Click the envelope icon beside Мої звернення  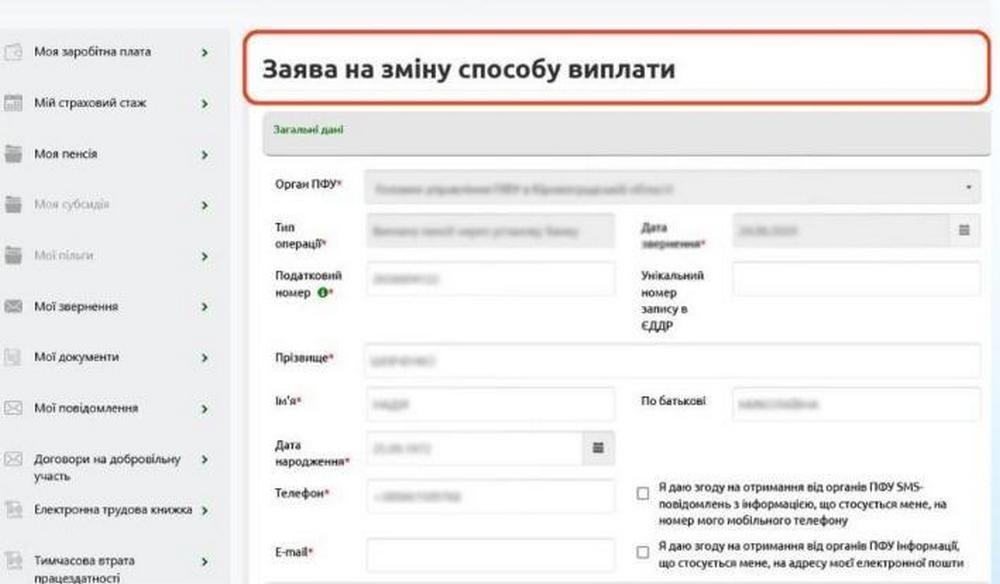pos(14,307)
